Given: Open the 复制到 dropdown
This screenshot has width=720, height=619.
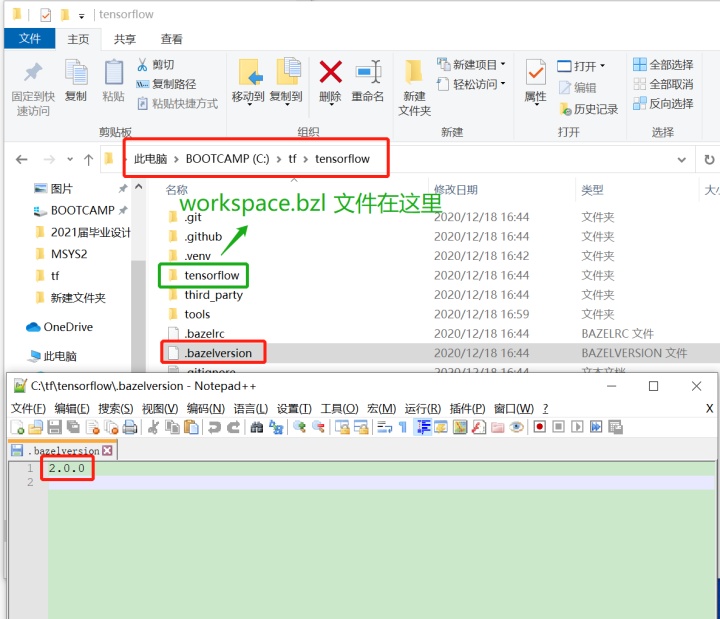Looking at the screenshot, I should [287, 105].
